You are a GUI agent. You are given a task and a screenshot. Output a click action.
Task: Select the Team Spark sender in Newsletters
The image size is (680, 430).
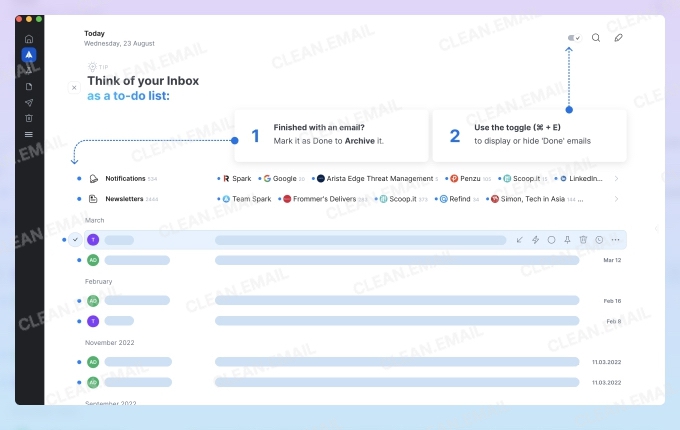pos(246,199)
